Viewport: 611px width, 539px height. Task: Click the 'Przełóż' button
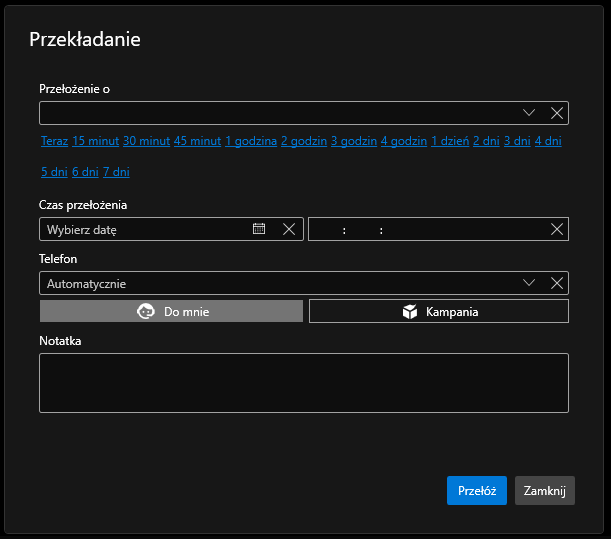476,490
